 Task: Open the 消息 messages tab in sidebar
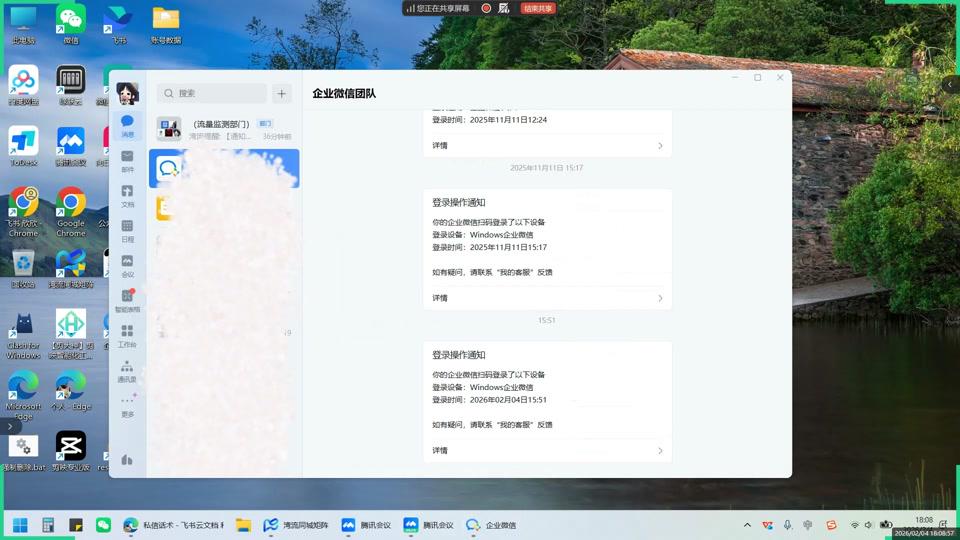point(127,125)
